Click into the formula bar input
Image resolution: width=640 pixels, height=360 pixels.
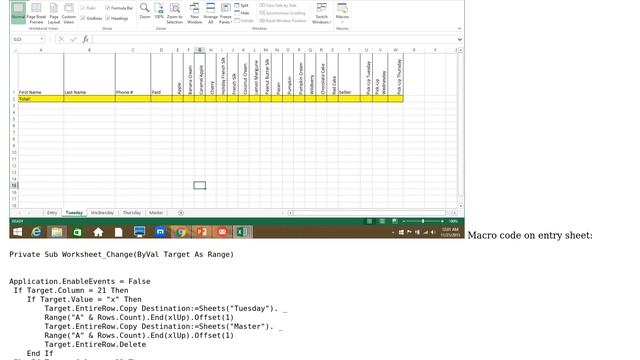point(274,39)
